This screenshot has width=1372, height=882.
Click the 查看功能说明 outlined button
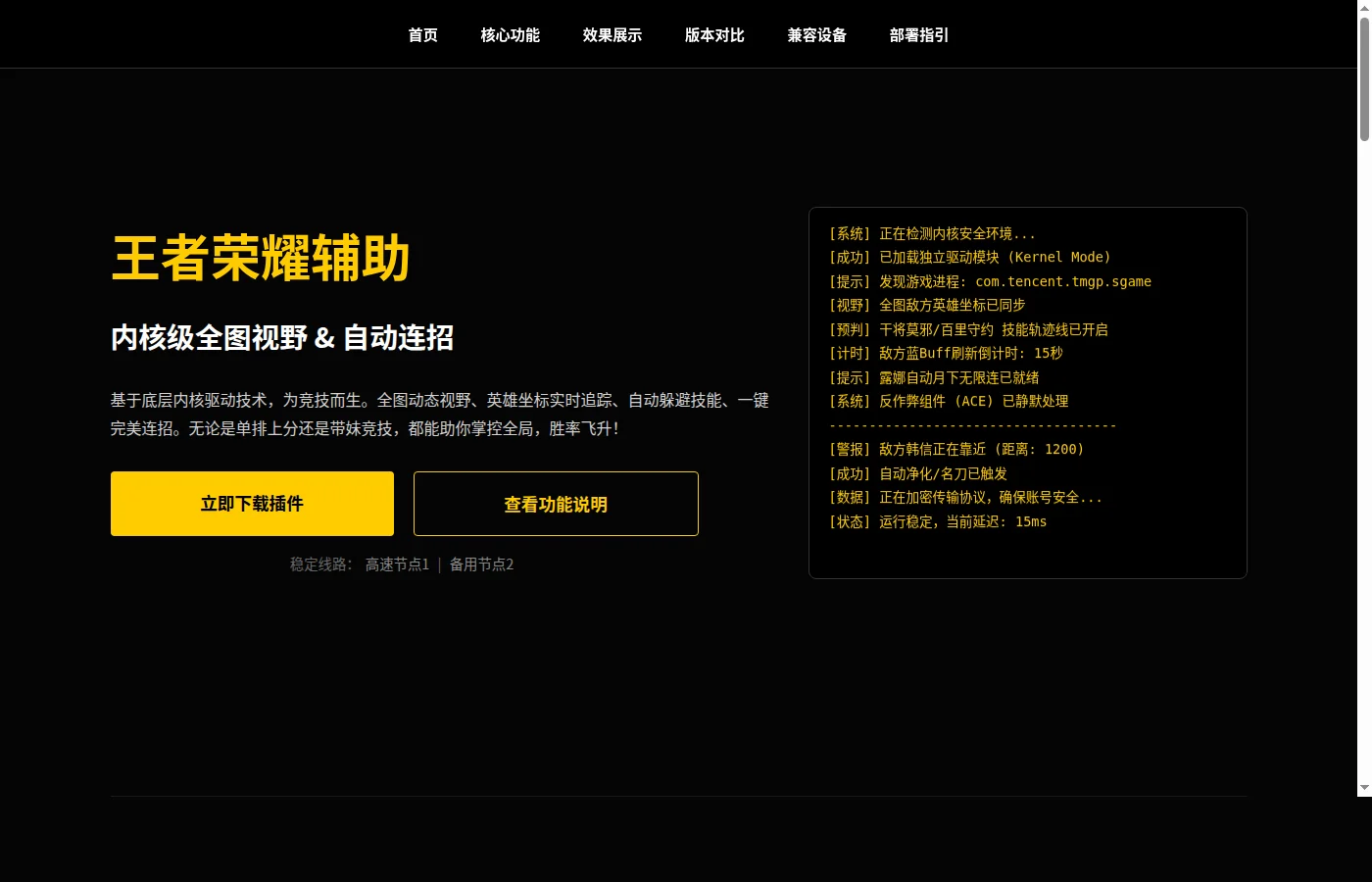tap(556, 504)
